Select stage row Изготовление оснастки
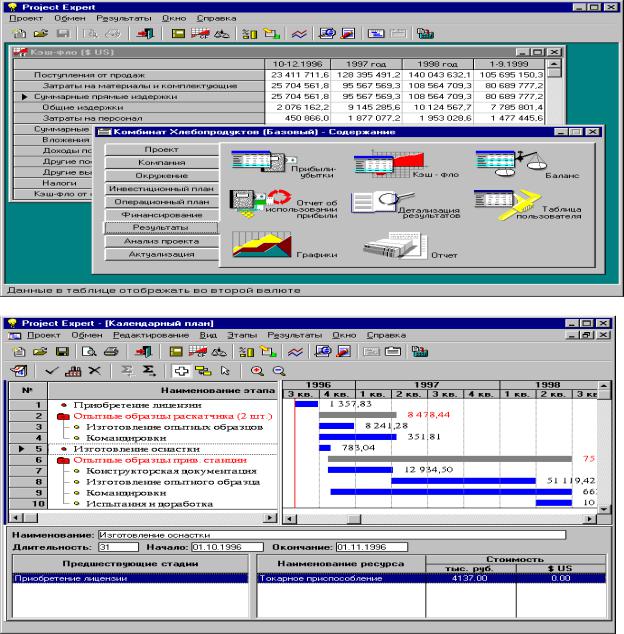Screen dimensions: 624x634 point(163,449)
